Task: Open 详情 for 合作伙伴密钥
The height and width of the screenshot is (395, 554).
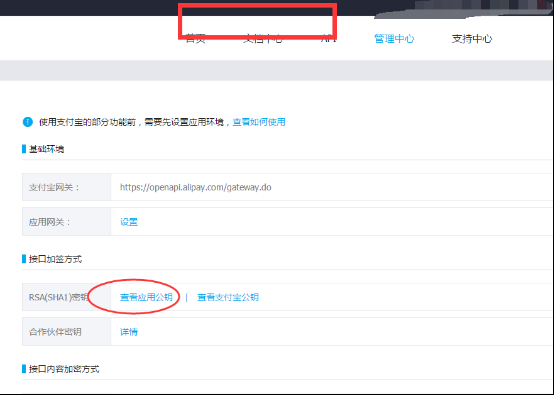Action: pos(129,332)
